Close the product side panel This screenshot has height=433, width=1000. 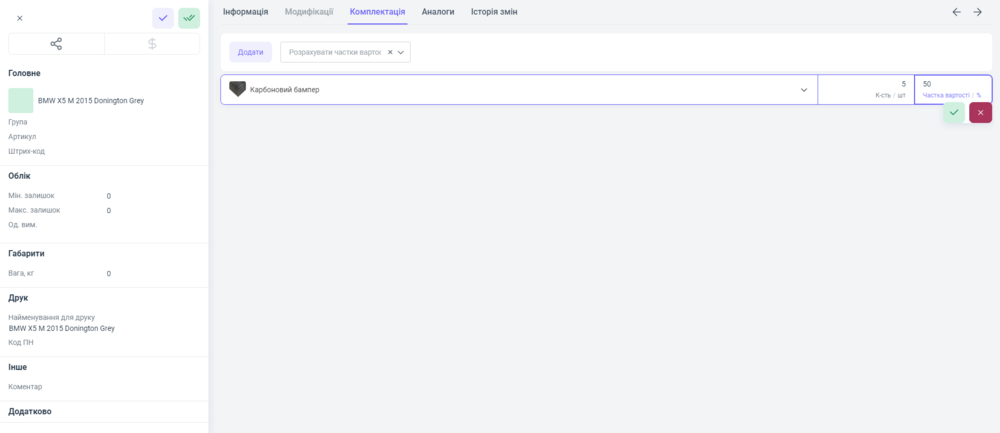(19, 18)
